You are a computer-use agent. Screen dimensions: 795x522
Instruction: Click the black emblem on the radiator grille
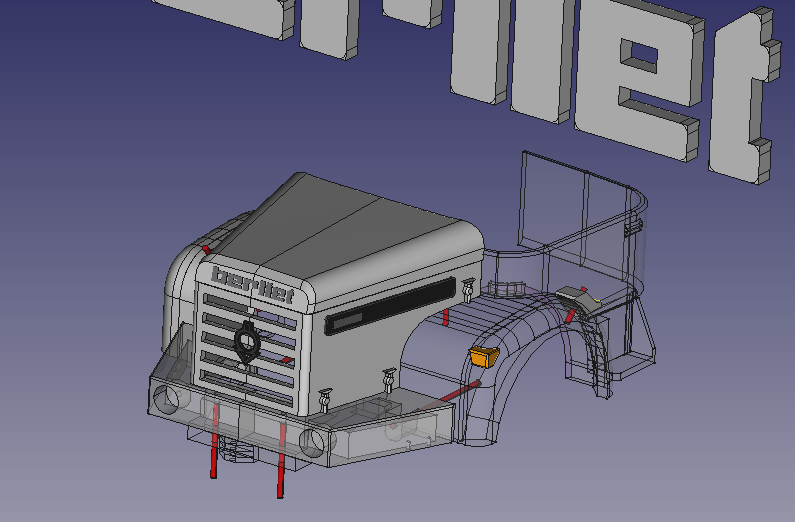247,343
